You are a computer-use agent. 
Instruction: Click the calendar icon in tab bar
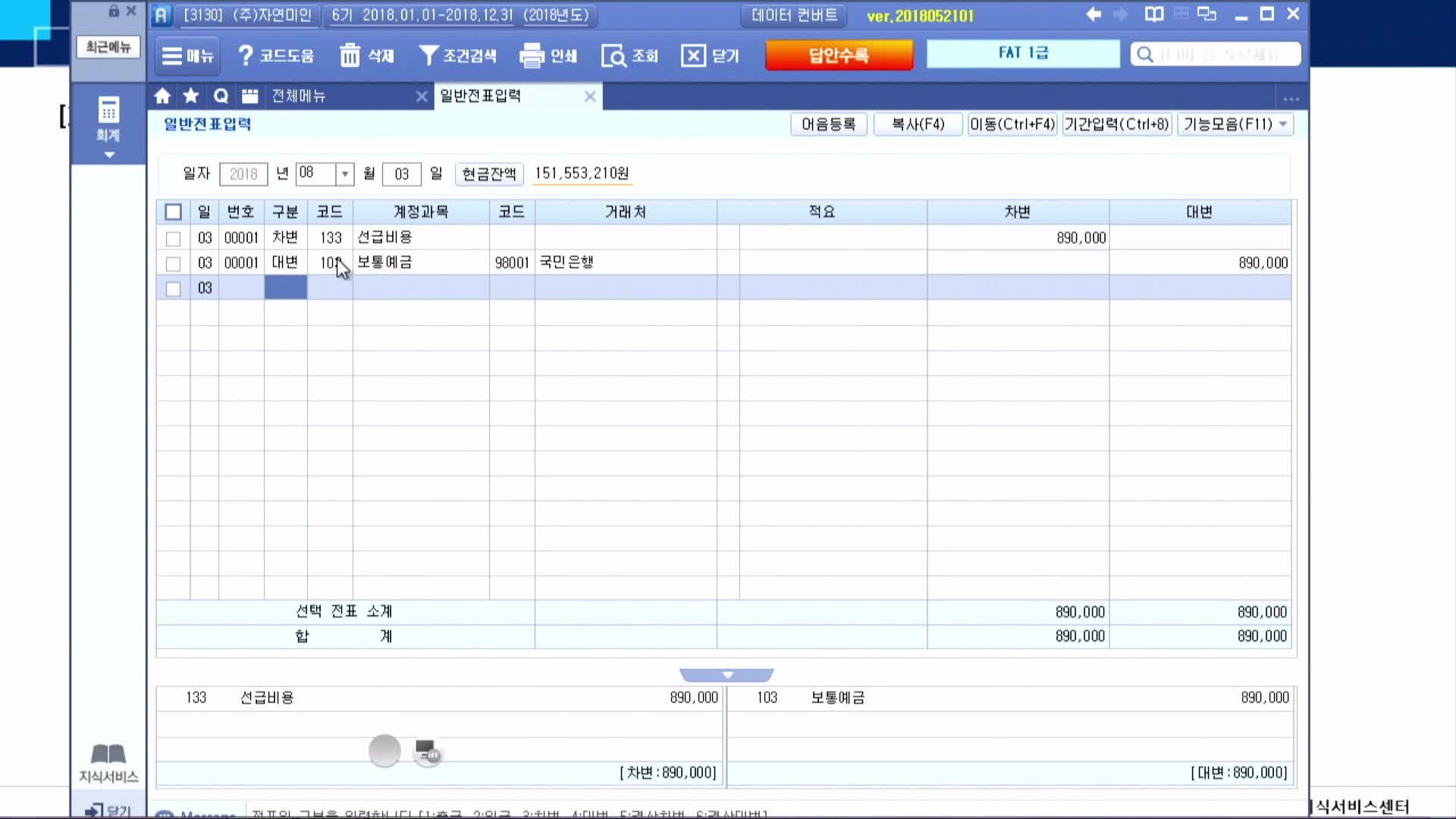[x=249, y=96]
